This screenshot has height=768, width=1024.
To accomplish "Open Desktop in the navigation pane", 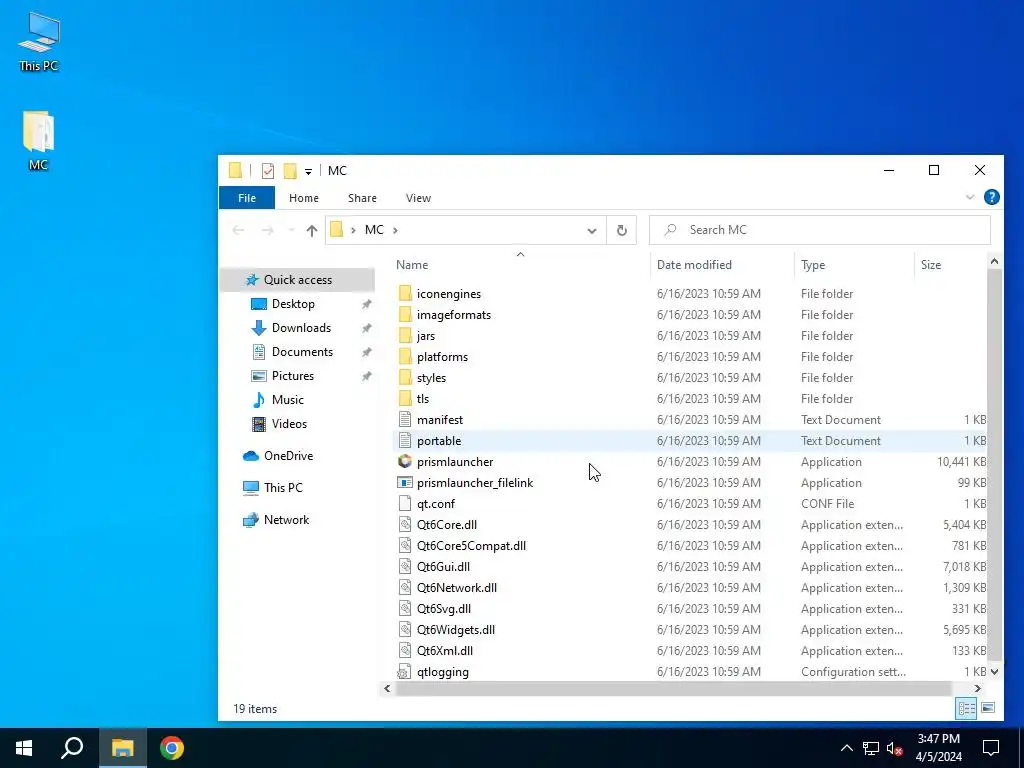I will [293, 304].
